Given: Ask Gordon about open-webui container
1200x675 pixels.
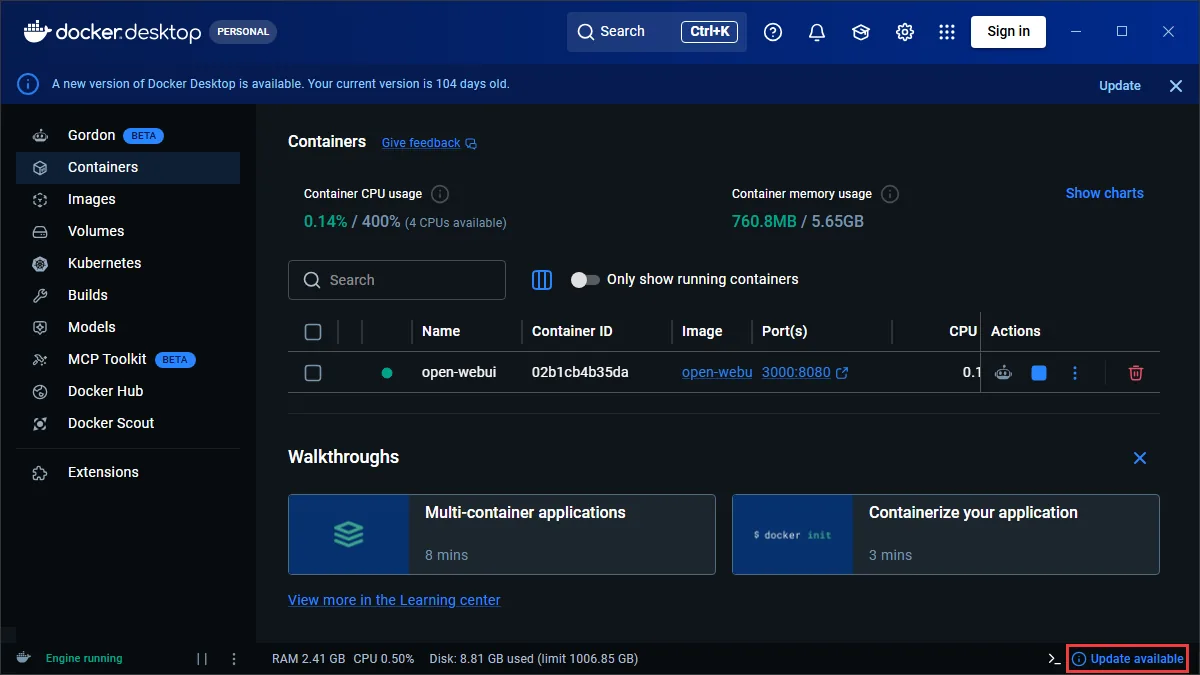Looking at the screenshot, I should [1003, 373].
